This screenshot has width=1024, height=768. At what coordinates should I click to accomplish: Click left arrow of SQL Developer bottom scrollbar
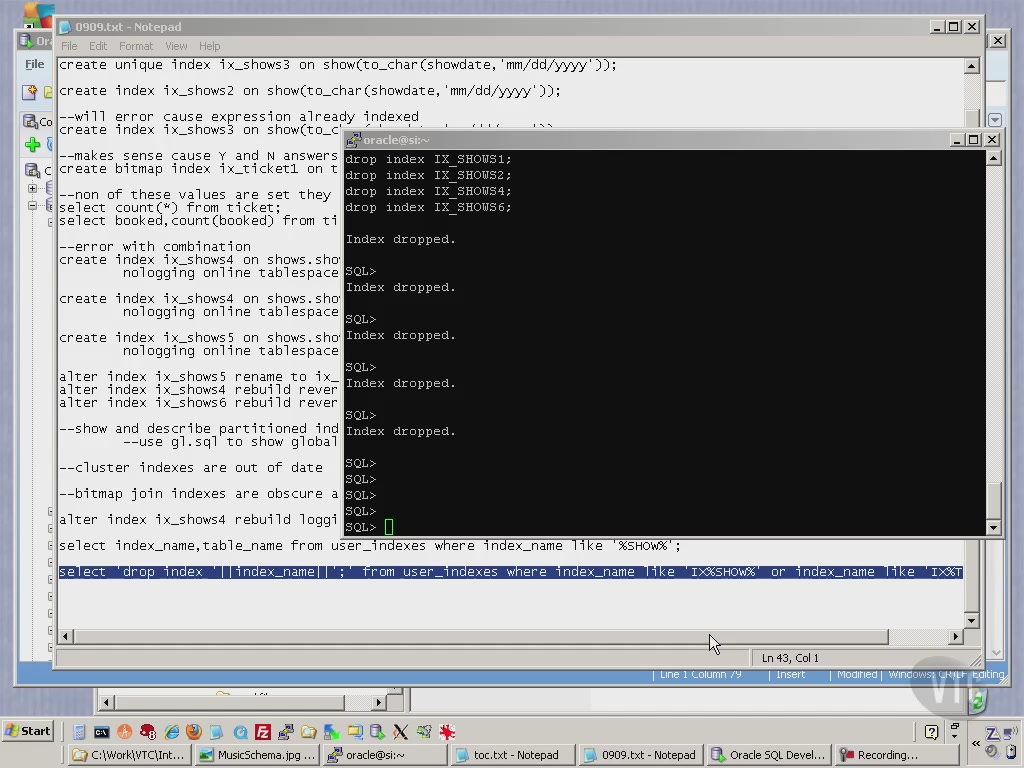pos(106,703)
